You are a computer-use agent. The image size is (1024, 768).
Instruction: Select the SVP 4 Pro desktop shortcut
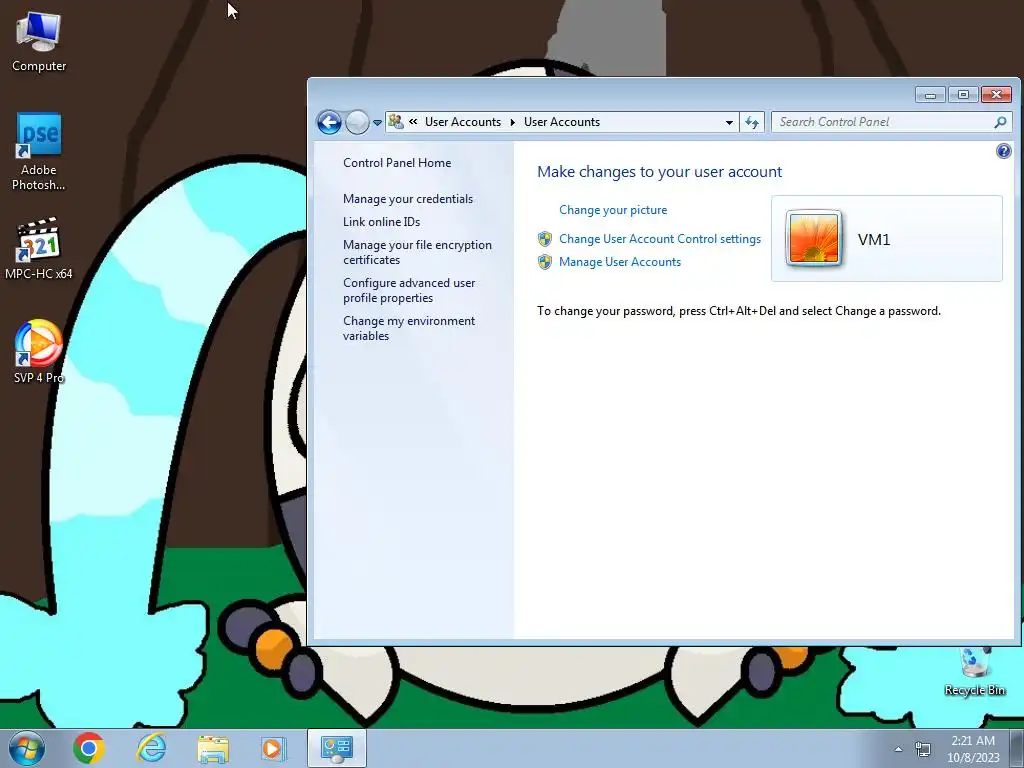click(x=39, y=353)
